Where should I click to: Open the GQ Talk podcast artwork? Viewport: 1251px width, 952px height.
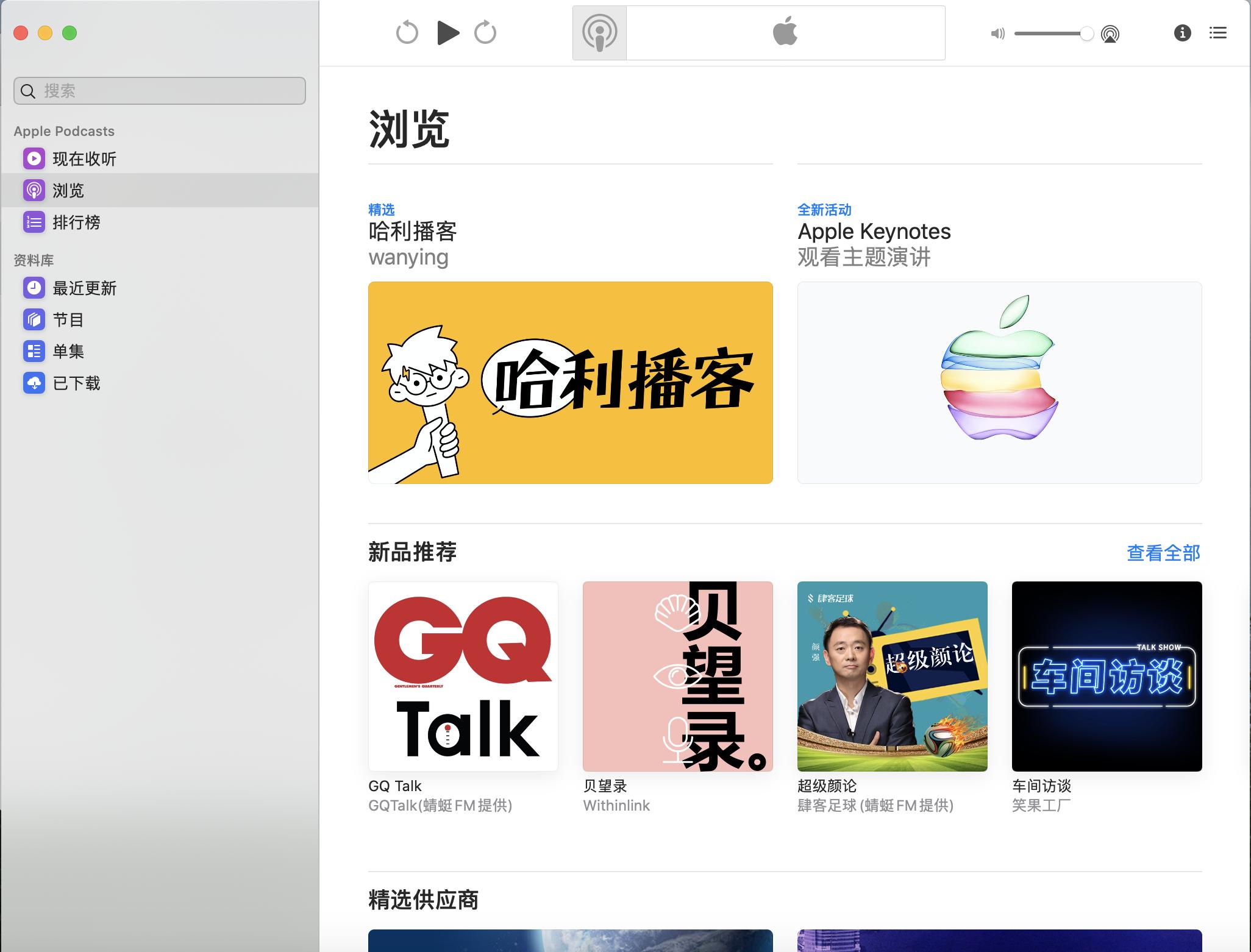(463, 676)
